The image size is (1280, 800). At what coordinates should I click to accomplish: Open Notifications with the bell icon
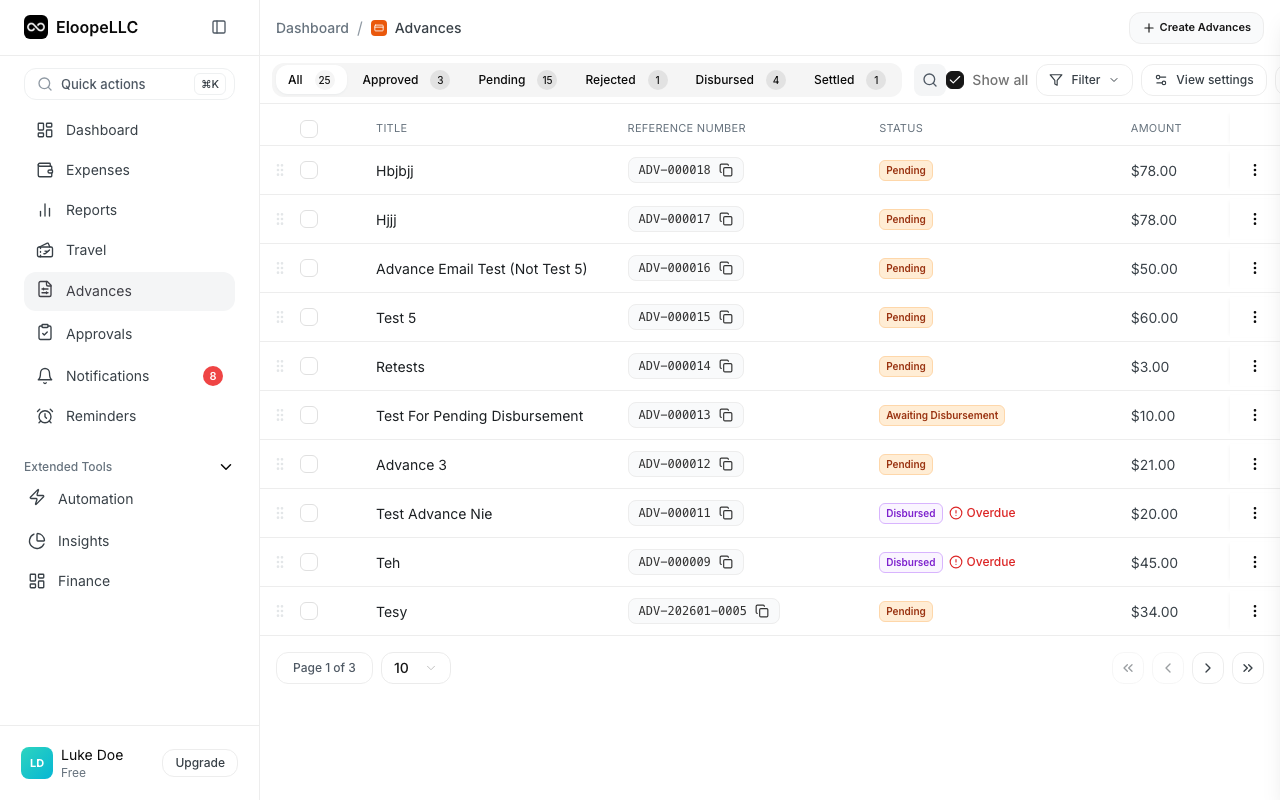105,375
